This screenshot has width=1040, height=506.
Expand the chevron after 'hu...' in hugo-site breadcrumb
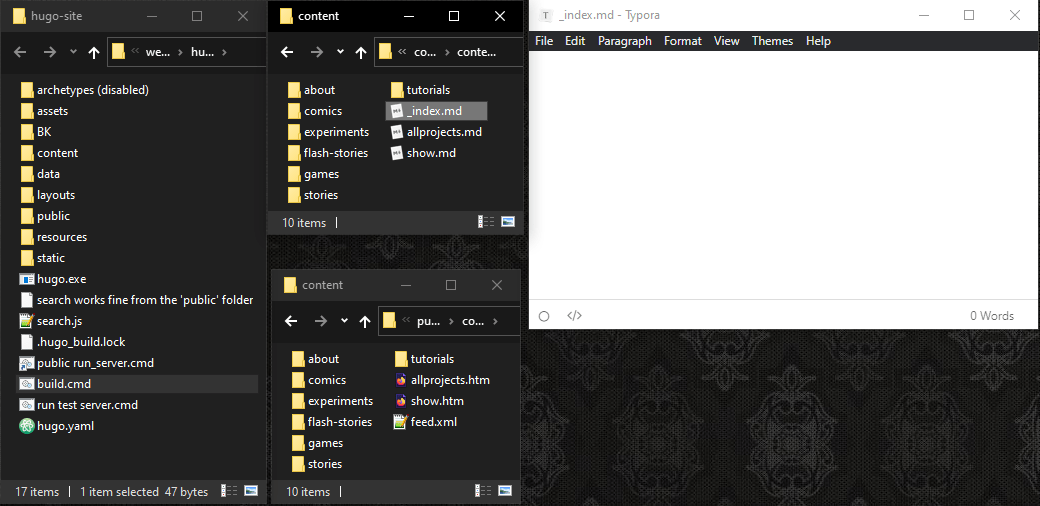pos(224,53)
